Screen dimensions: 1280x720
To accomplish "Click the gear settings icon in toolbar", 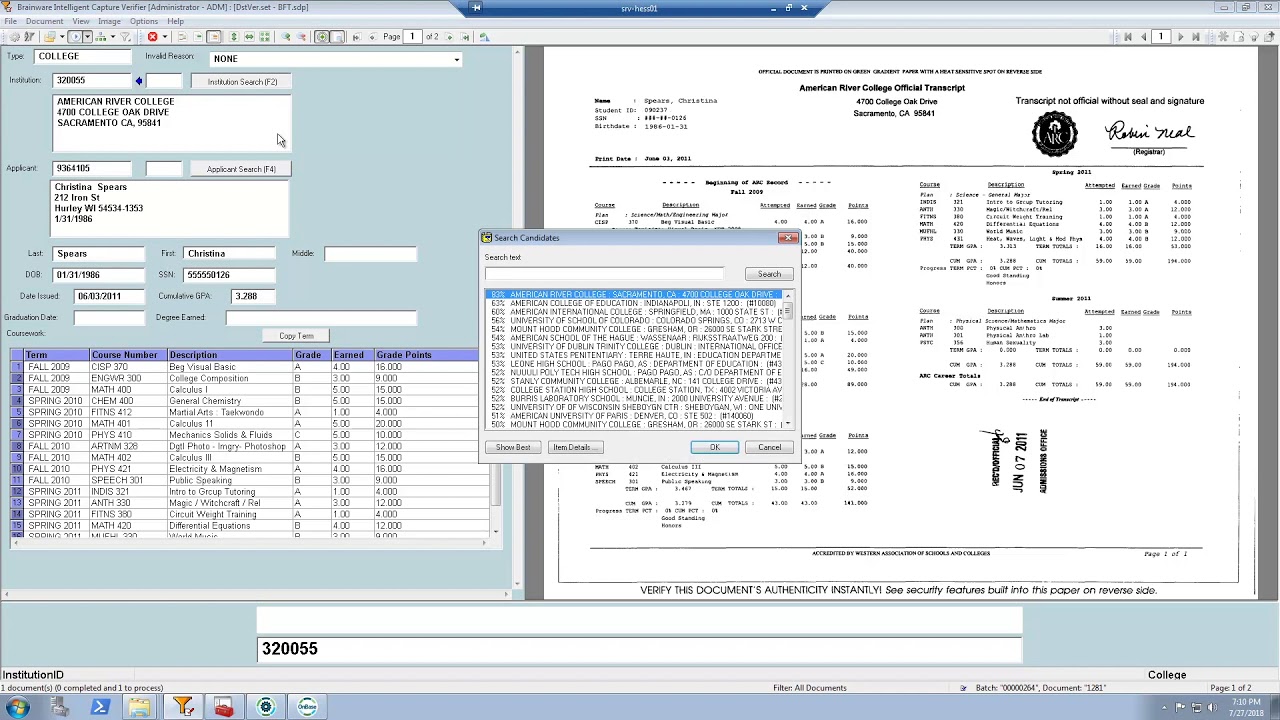I will pos(15,37).
